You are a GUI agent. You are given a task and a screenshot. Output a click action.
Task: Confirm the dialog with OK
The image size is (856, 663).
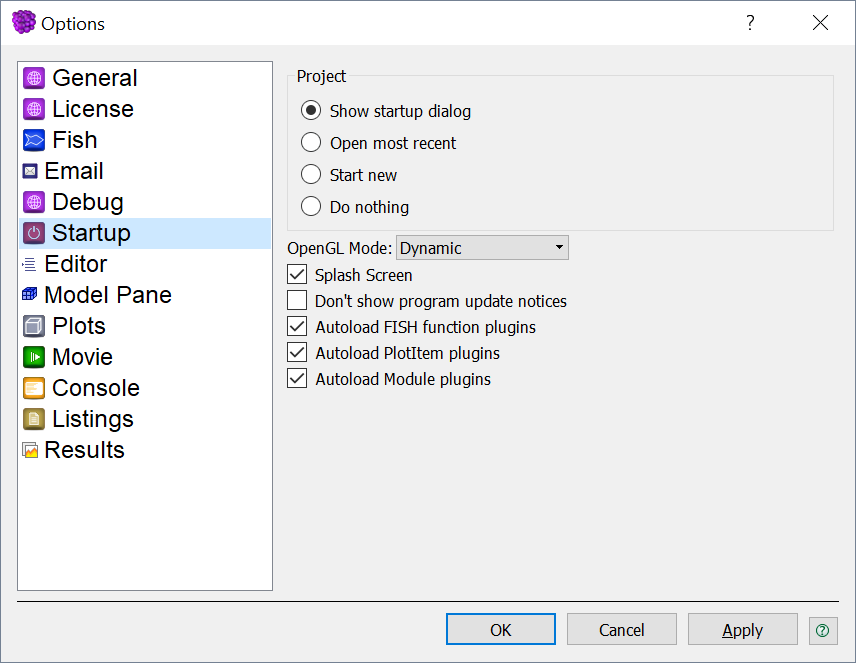coord(501,630)
